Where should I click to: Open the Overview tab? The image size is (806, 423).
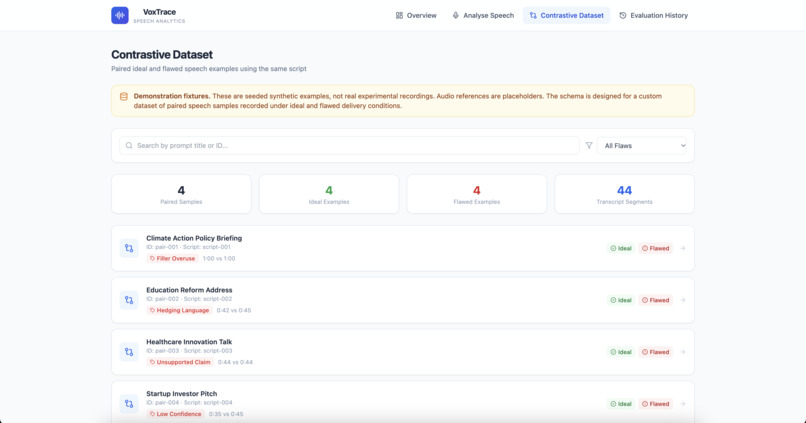click(416, 15)
